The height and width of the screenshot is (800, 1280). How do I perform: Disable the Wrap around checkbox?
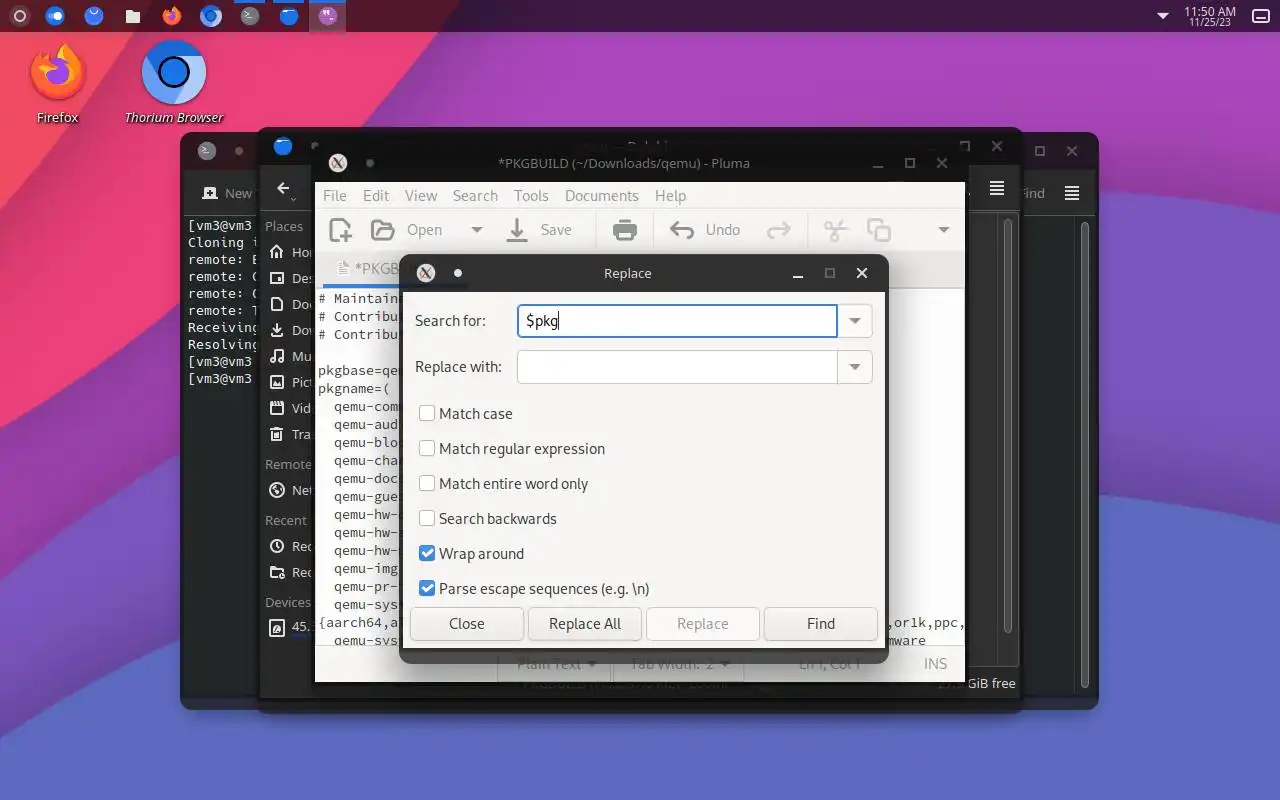tap(427, 553)
